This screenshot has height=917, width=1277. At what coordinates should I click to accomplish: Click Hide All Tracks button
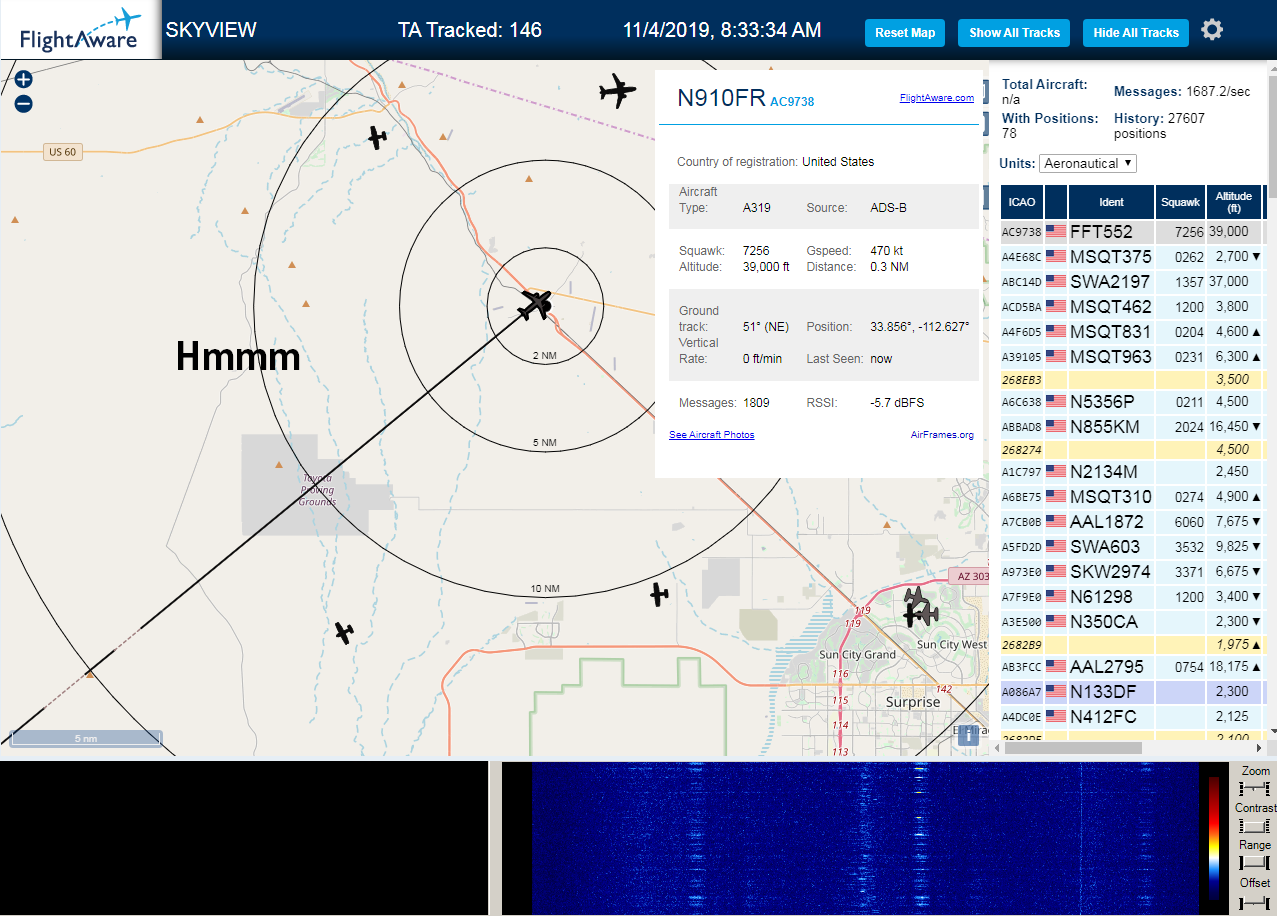pyautogui.click(x=1136, y=33)
